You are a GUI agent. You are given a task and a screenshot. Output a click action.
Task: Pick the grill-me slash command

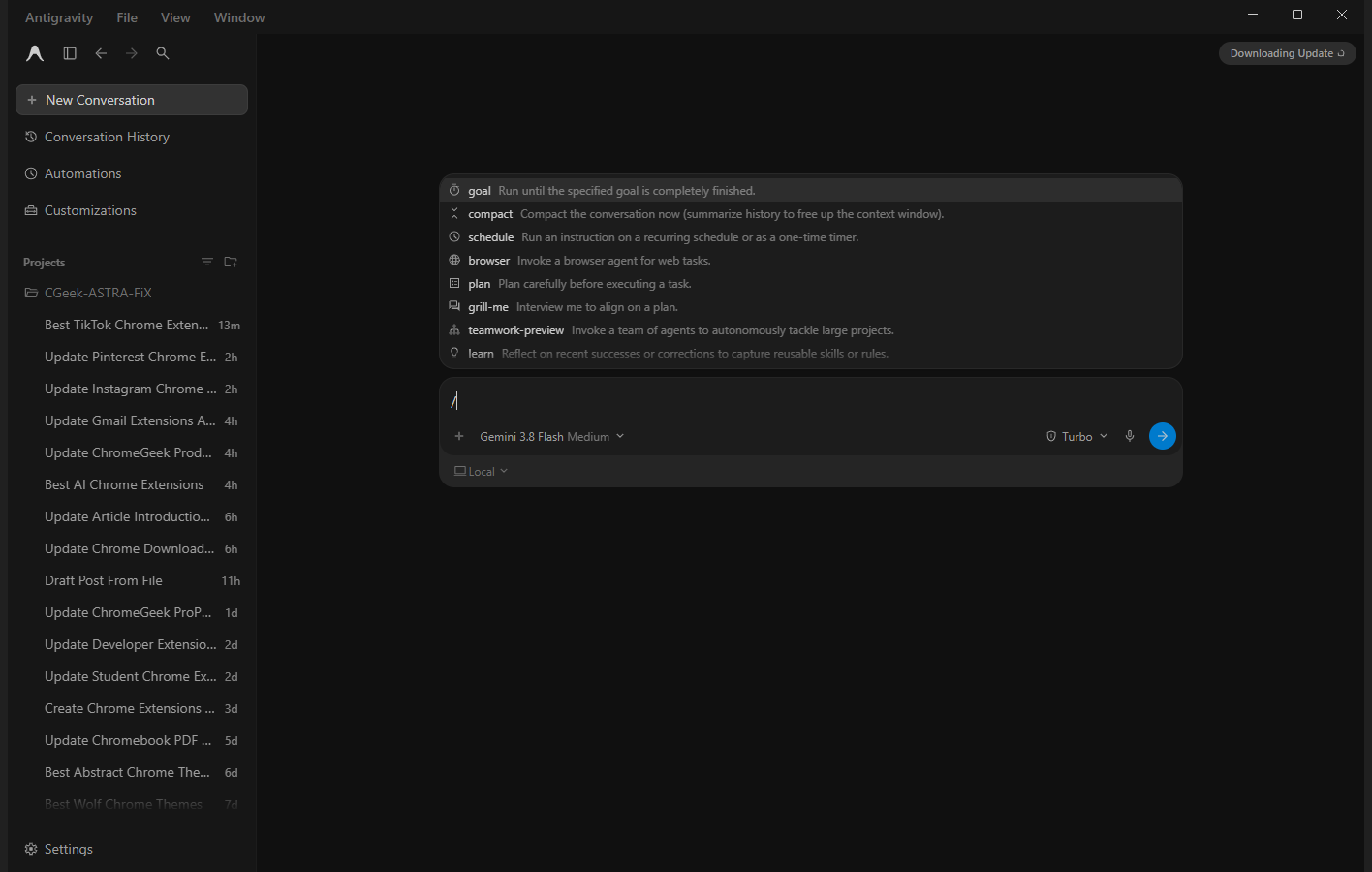pyautogui.click(x=811, y=307)
